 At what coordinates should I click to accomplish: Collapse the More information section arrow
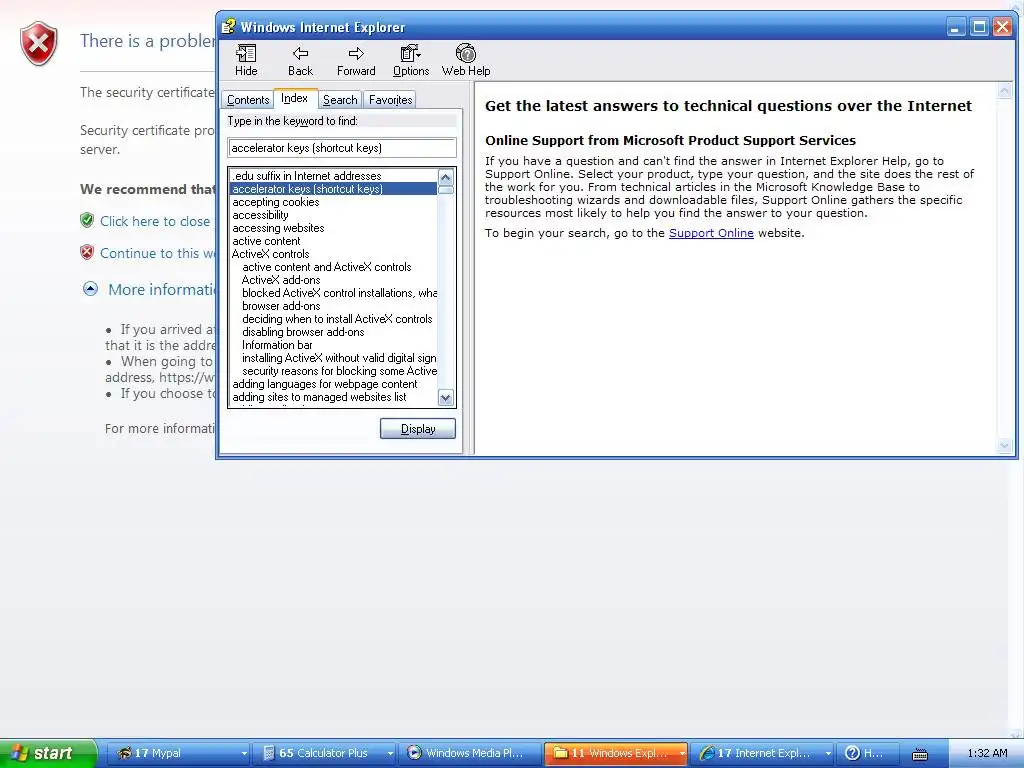pyautogui.click(x=90, y=289)
